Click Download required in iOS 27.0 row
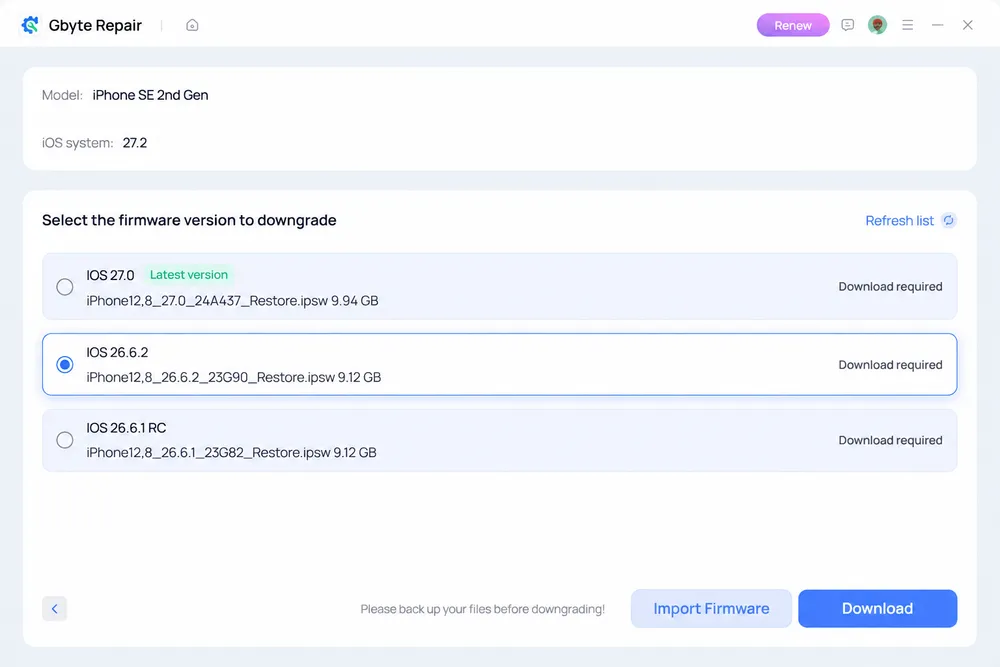The height and width of the screenshot is (667, 1000). click(890, 287)
